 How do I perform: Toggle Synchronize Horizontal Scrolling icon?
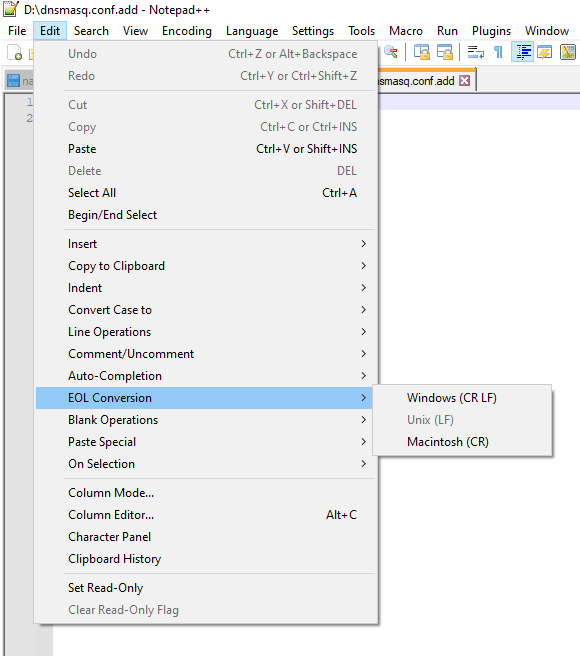click(x=444, y=52)
